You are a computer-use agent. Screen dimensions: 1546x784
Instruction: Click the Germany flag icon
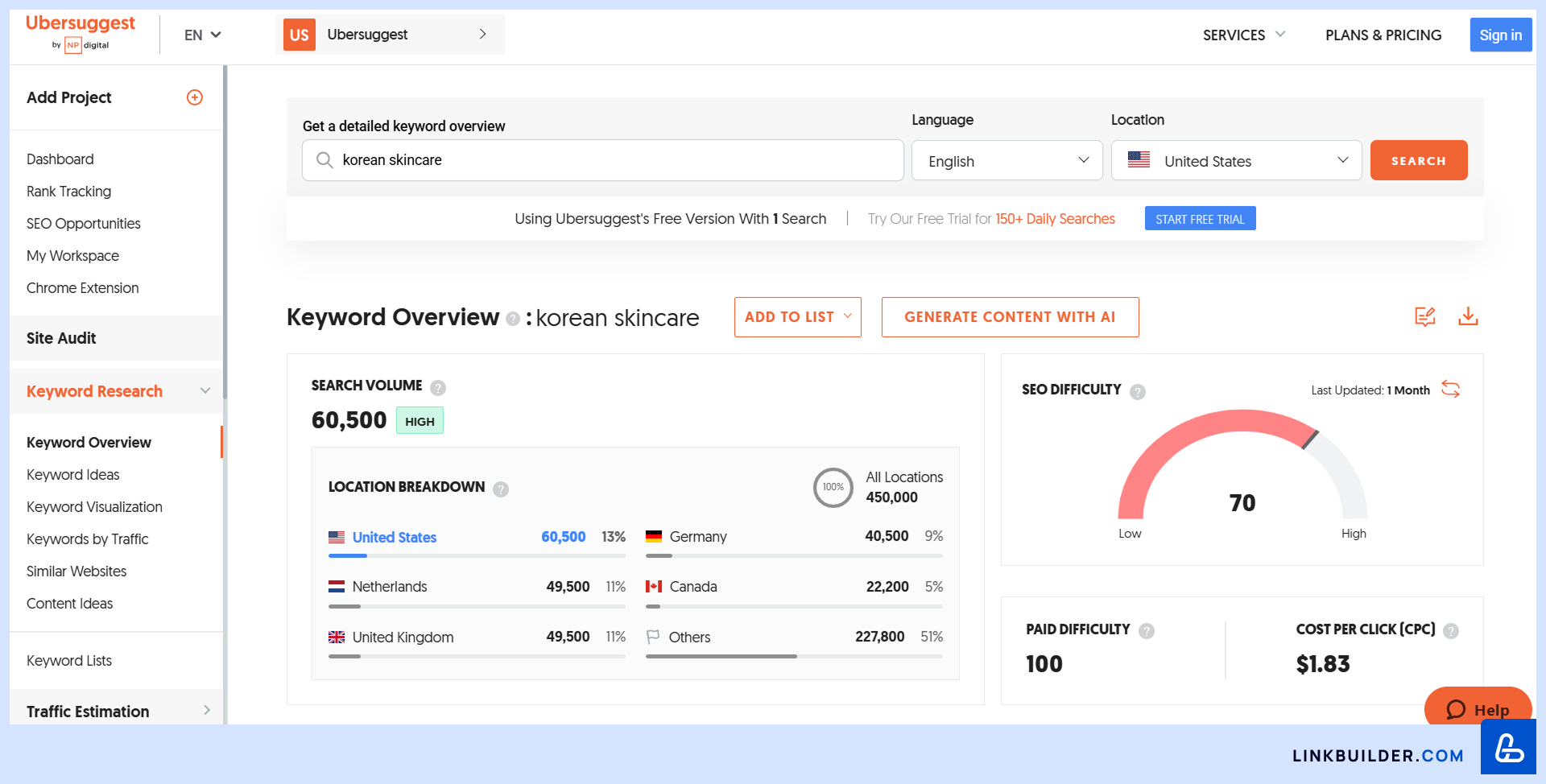point(654,537)
